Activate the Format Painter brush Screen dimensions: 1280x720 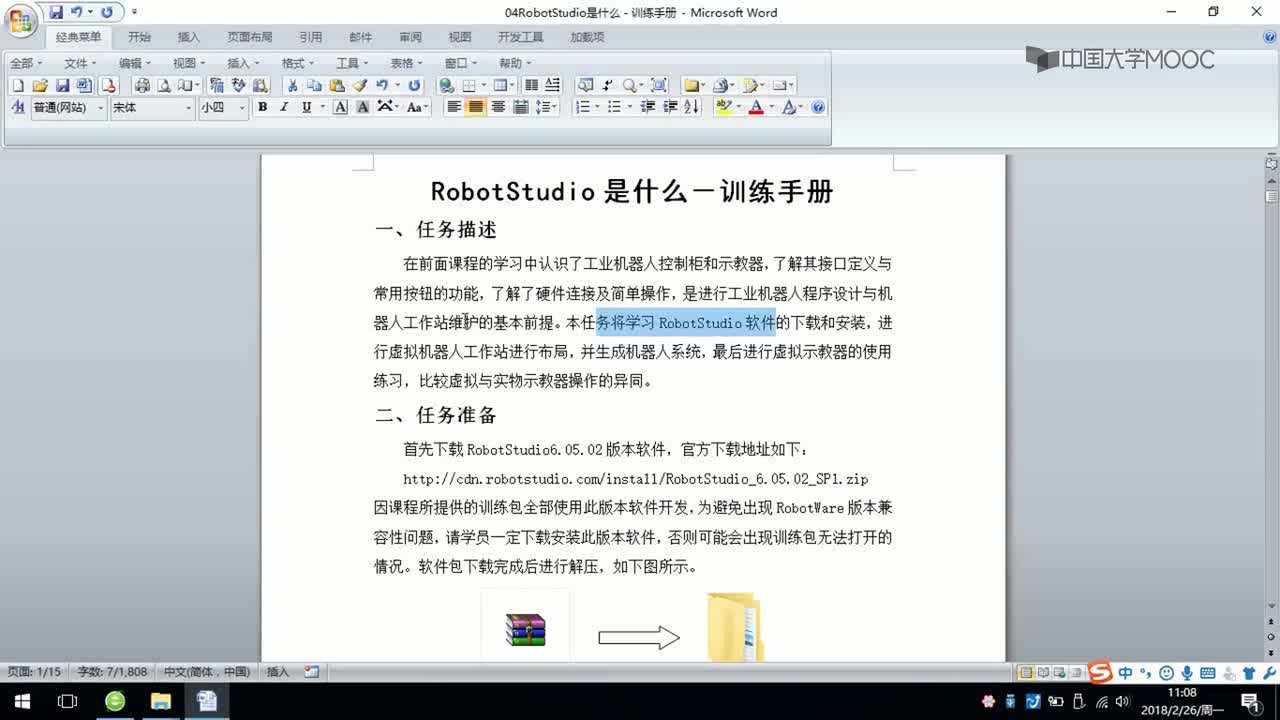[x=359, y=86]
